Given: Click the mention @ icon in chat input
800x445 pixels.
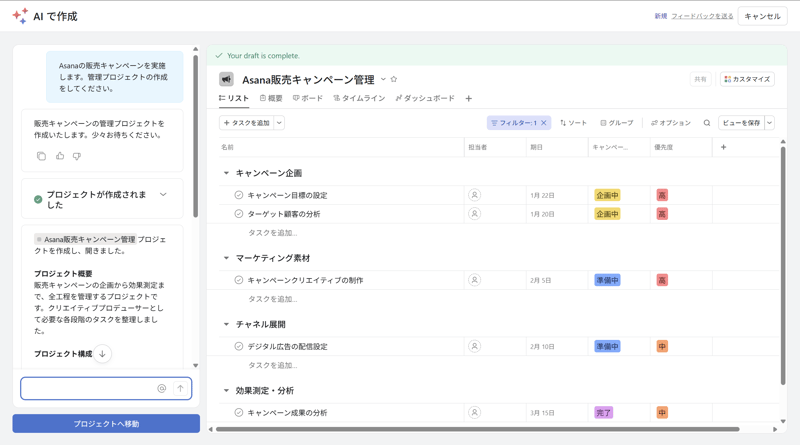Looking at the screenshot, I should (x=162, y=388).
